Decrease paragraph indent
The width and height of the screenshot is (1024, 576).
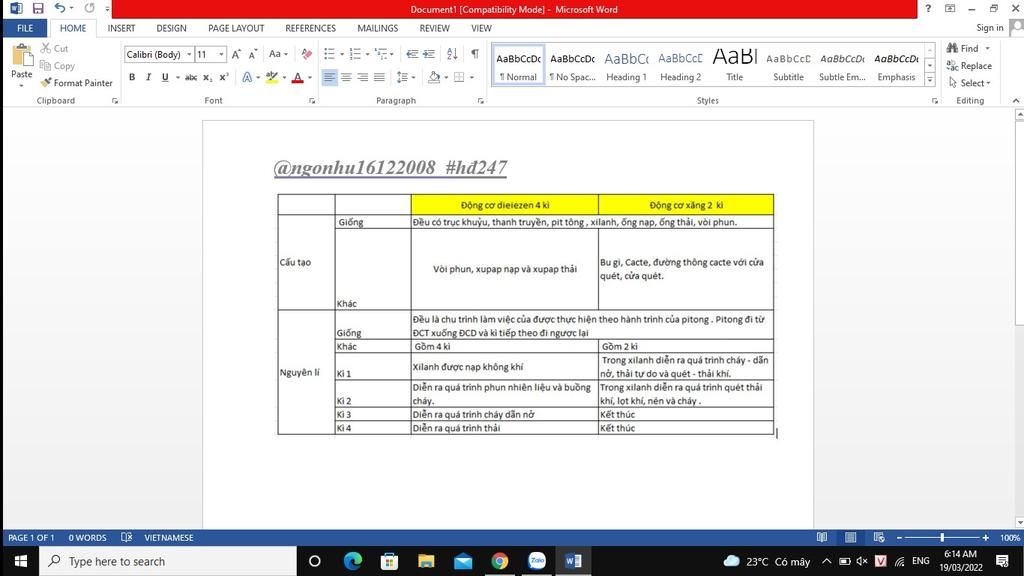coord(412,54)
